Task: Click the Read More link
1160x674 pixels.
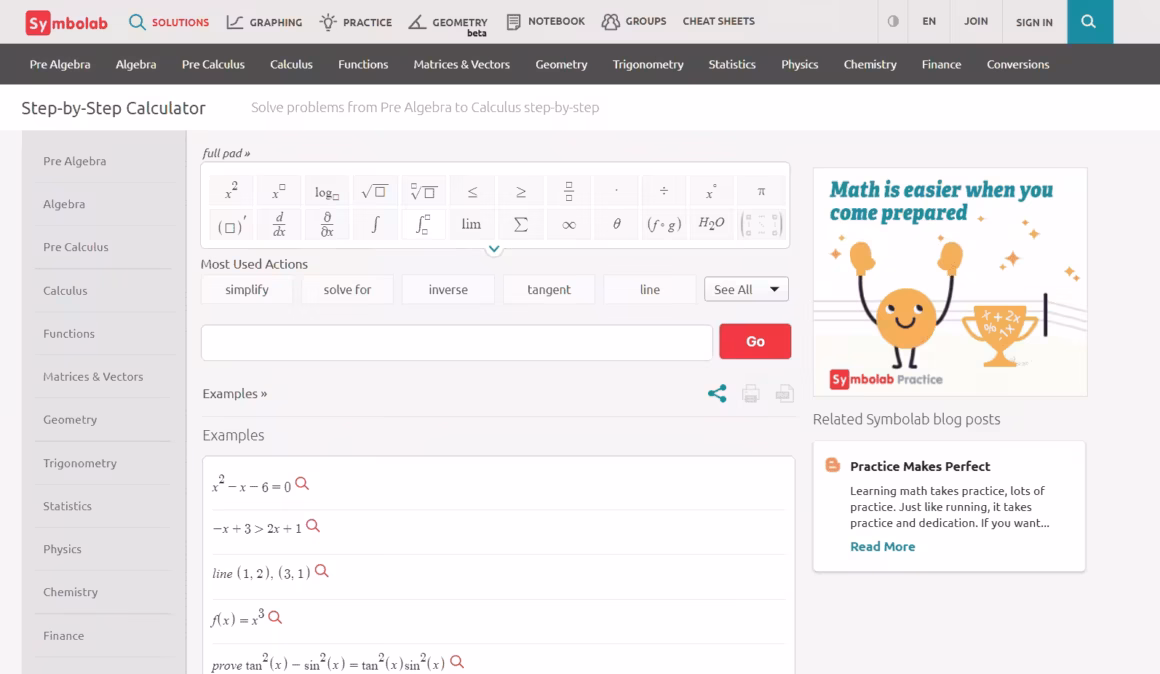Action: pyautogui.click(x=882, y=546)
